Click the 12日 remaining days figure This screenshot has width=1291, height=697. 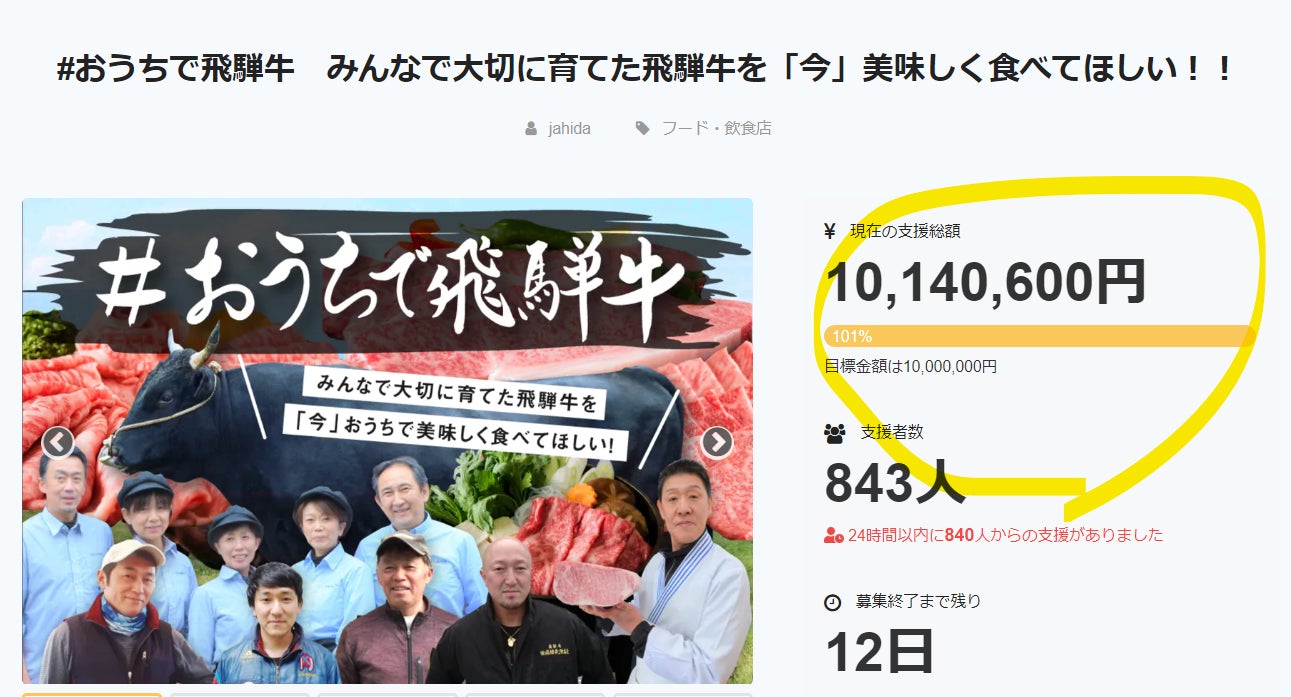point(879,652)
